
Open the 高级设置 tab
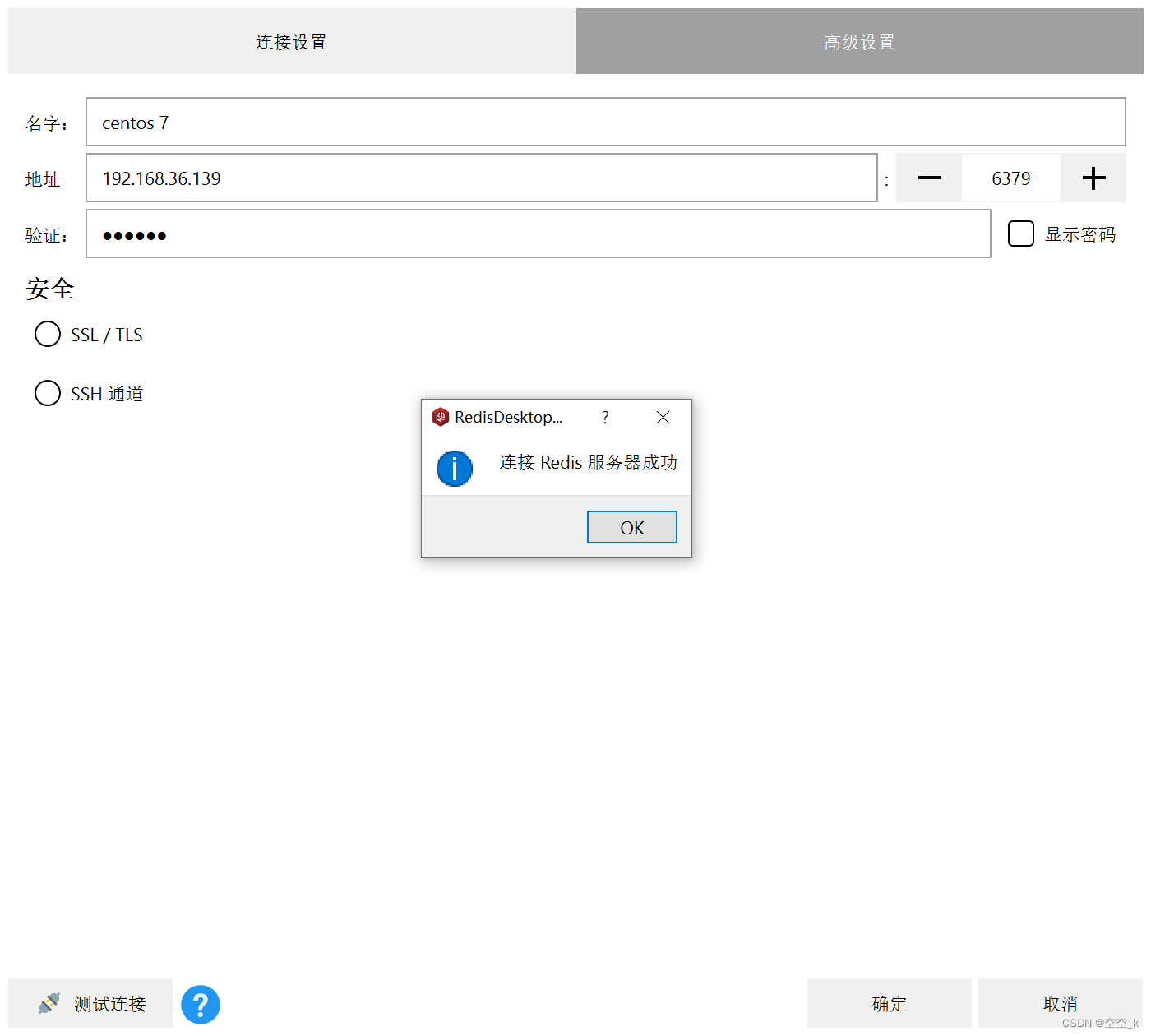pos(859,41)
